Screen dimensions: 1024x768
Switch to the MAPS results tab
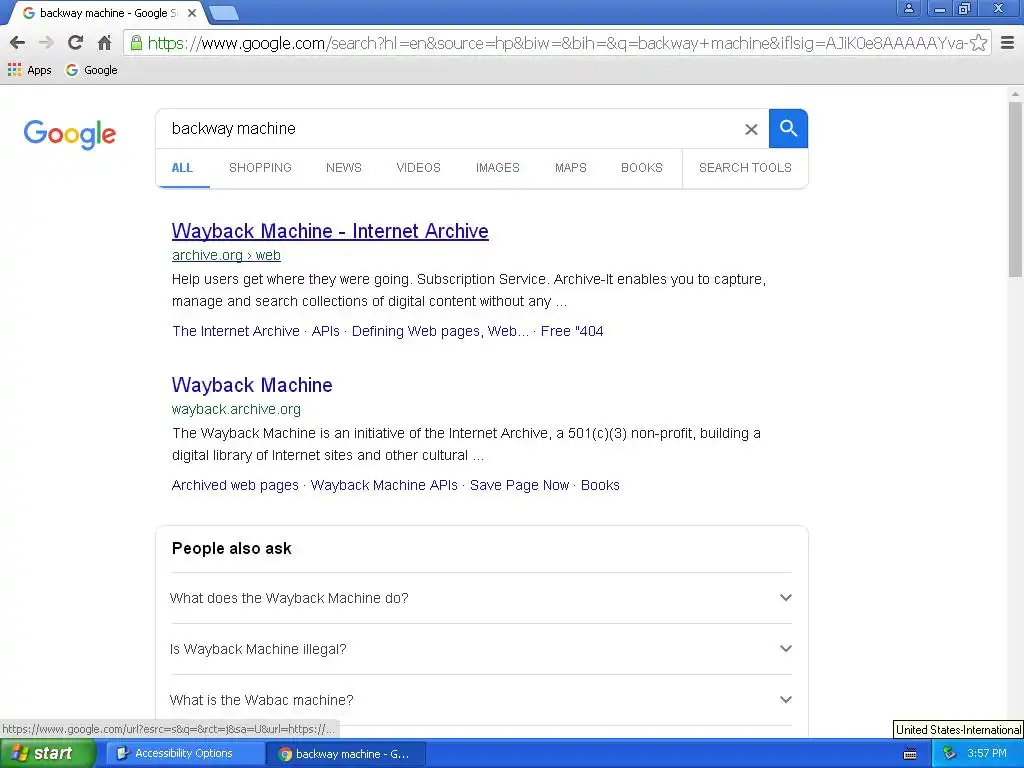point(571,168)
